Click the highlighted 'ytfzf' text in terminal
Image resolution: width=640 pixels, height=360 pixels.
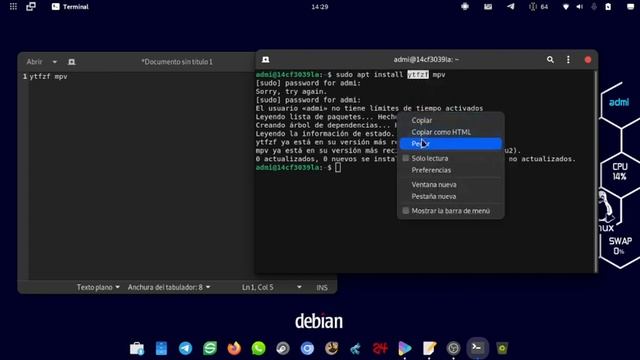click(418, 75)
